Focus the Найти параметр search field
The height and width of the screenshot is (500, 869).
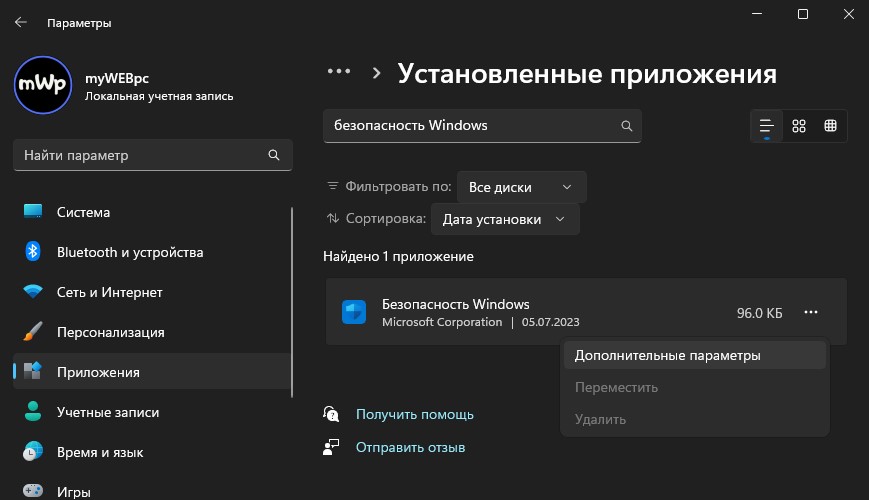(152, 155)
